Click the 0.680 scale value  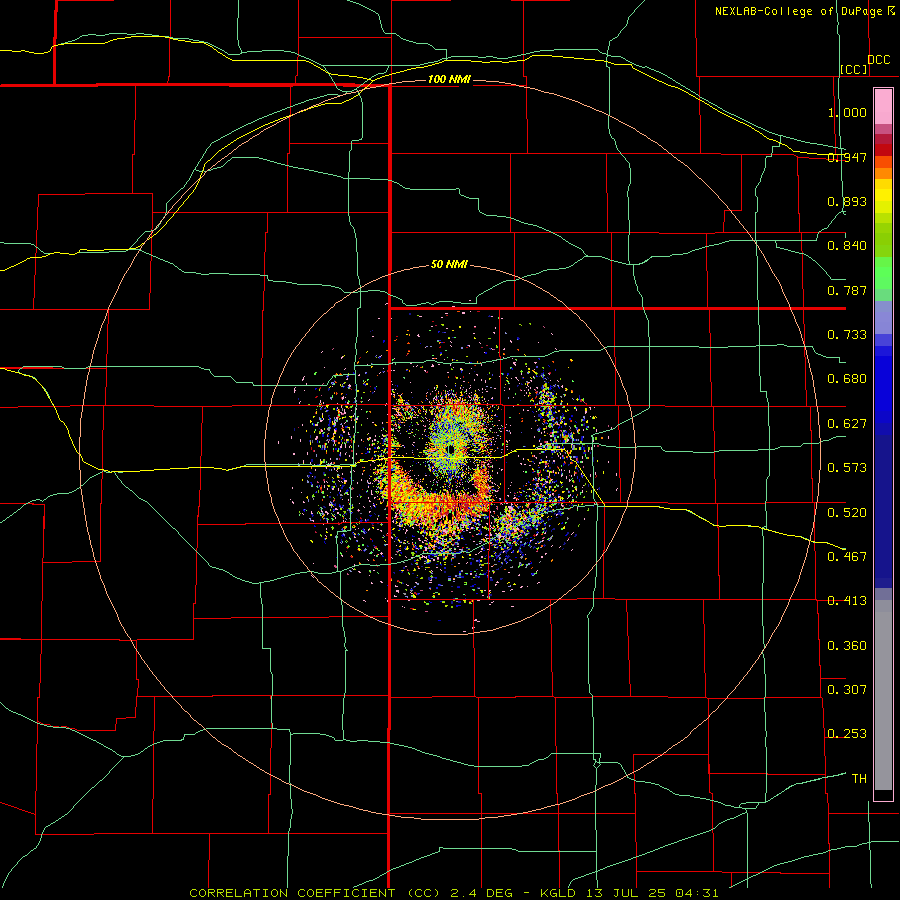pyautogui.click(x=847, y=379)
